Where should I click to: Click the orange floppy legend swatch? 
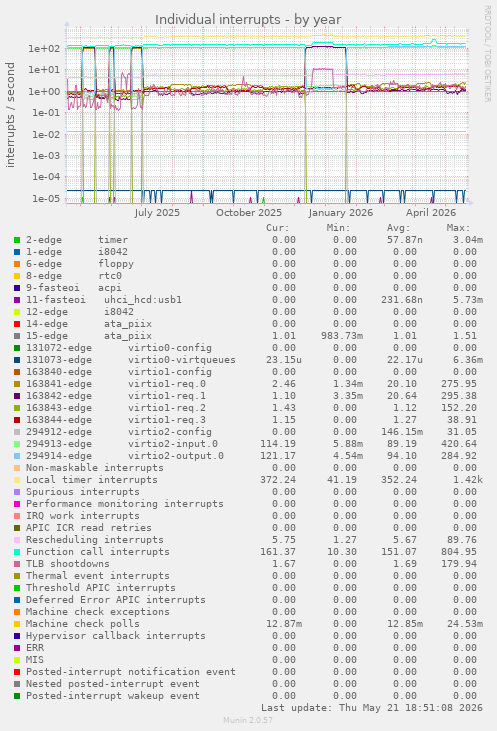tap(17, 264)
